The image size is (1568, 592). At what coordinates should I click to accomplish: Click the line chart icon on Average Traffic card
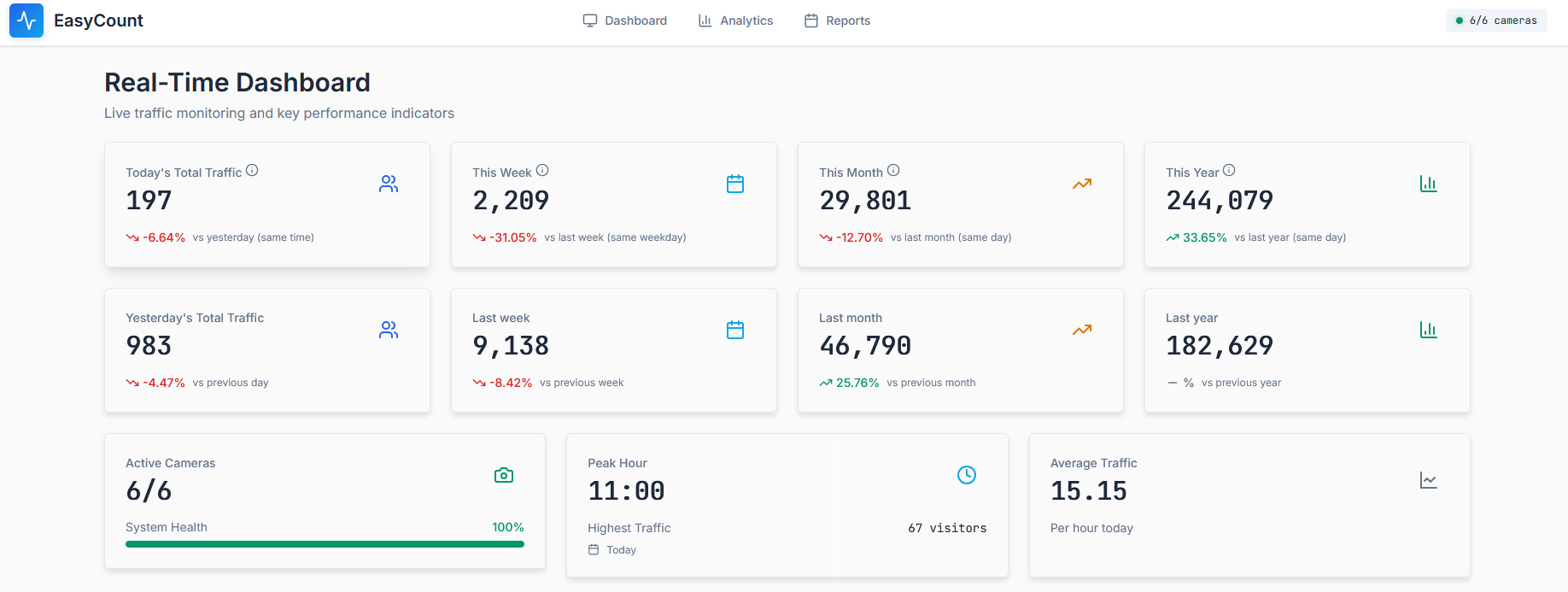1429,480
